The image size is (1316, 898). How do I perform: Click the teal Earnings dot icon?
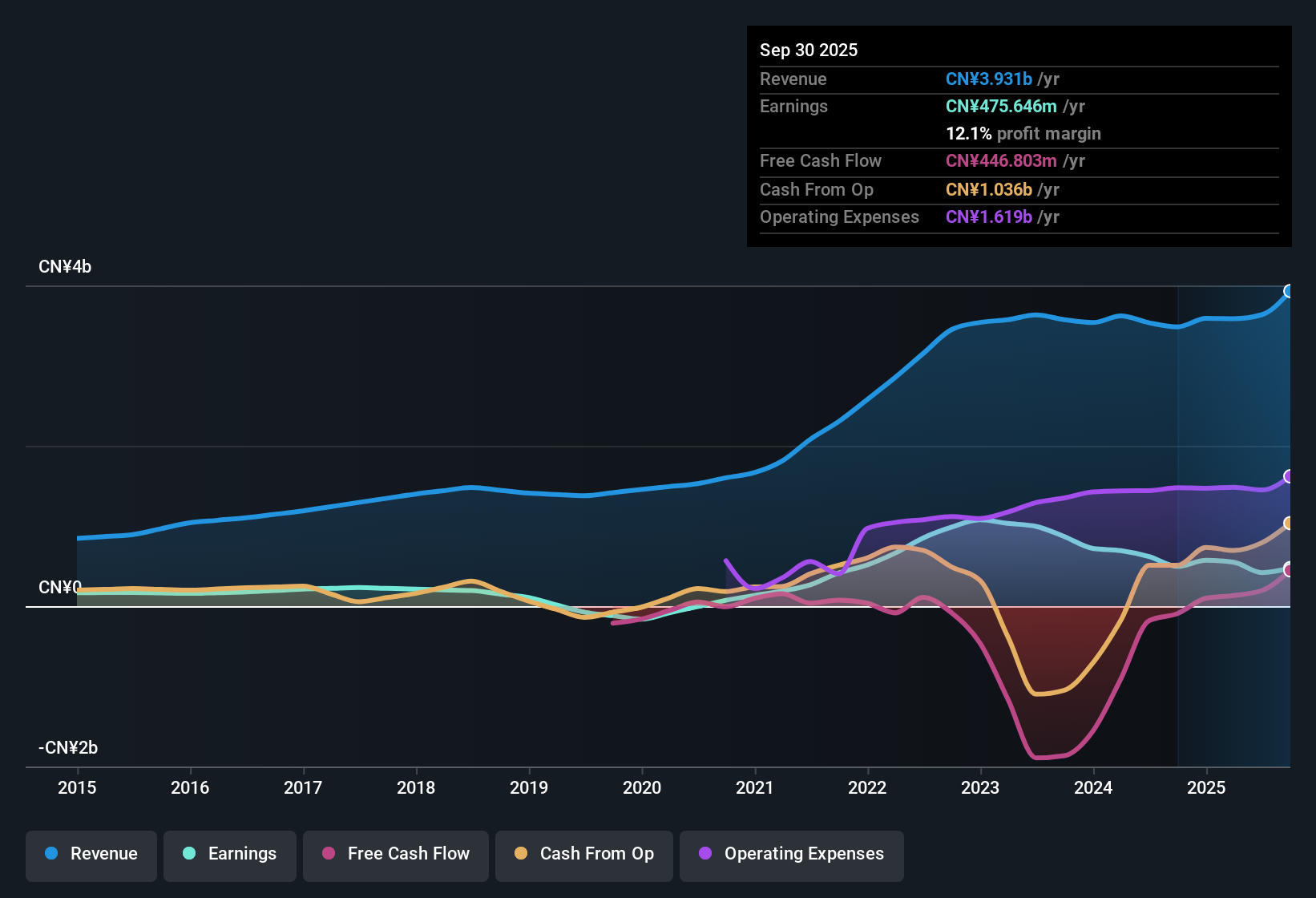click(189, 854)
